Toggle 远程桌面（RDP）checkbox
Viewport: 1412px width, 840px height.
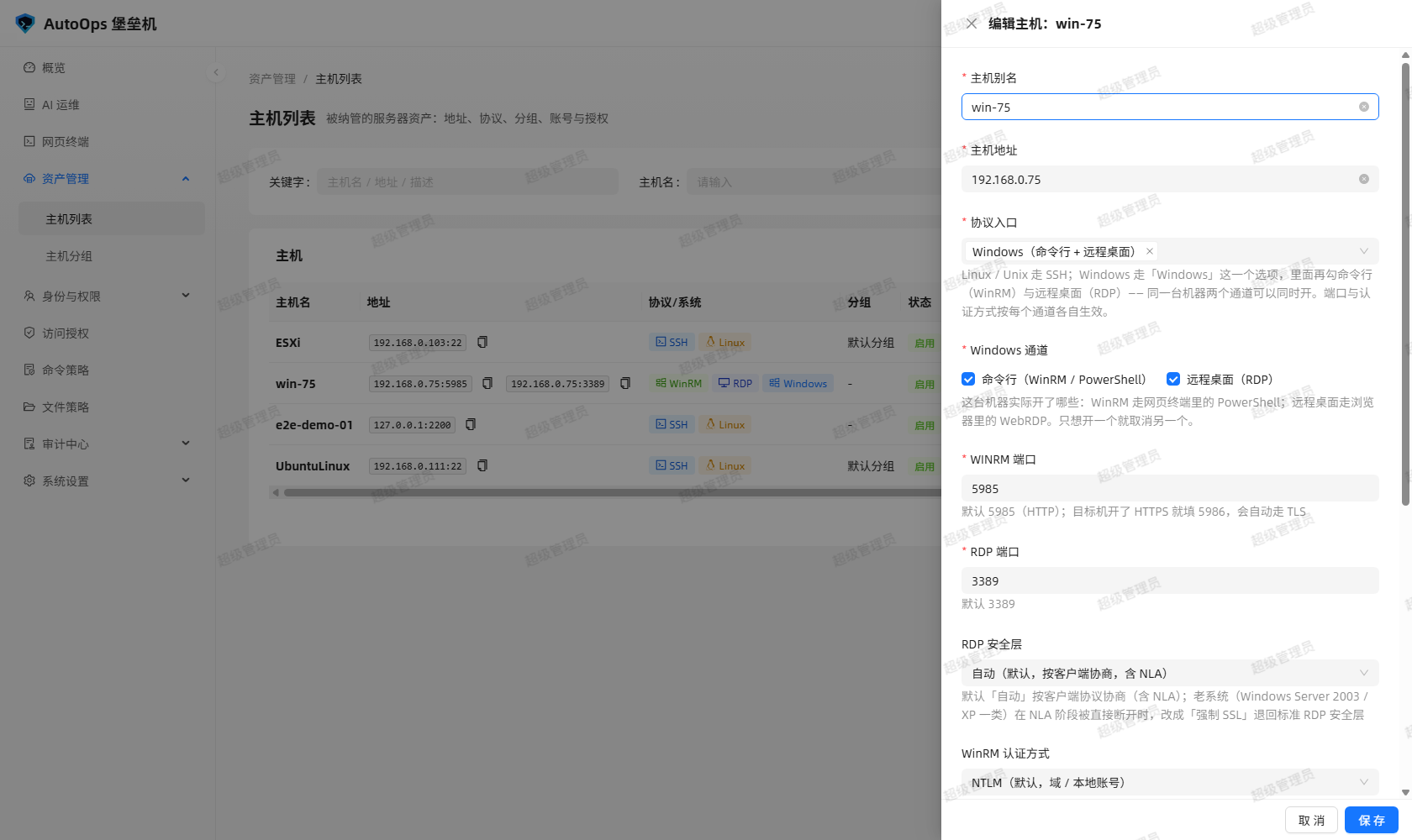[x=1173, y=379]
